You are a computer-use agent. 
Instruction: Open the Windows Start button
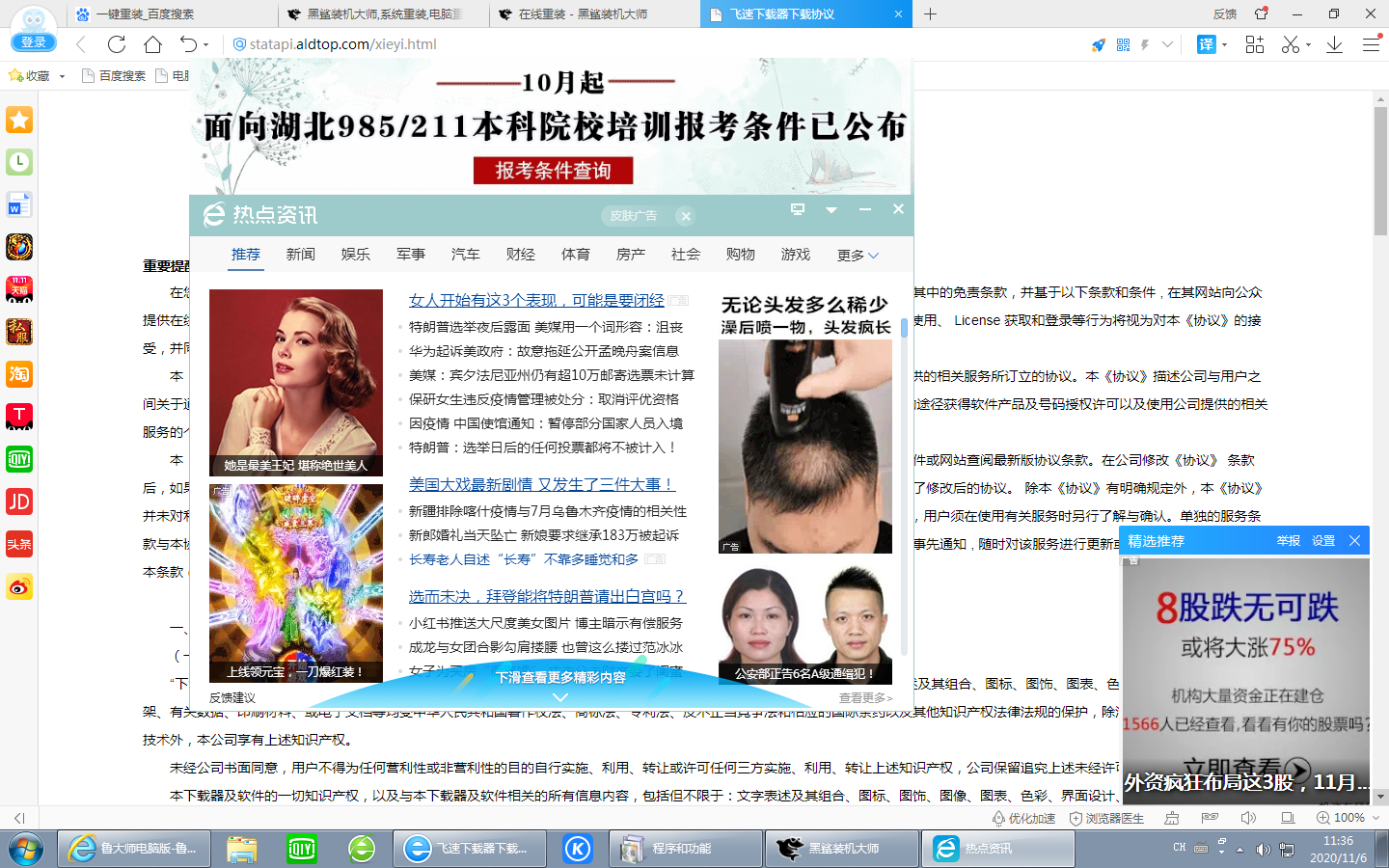[x=26, y=849]
